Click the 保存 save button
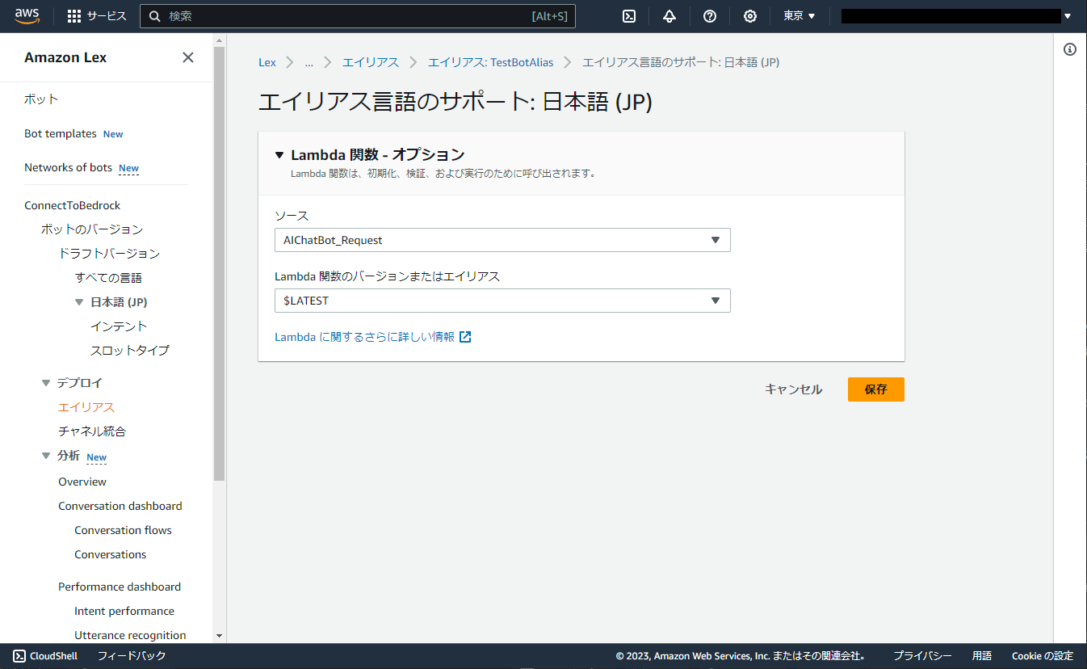1087x669 pixels. click(x=875, y=389)
